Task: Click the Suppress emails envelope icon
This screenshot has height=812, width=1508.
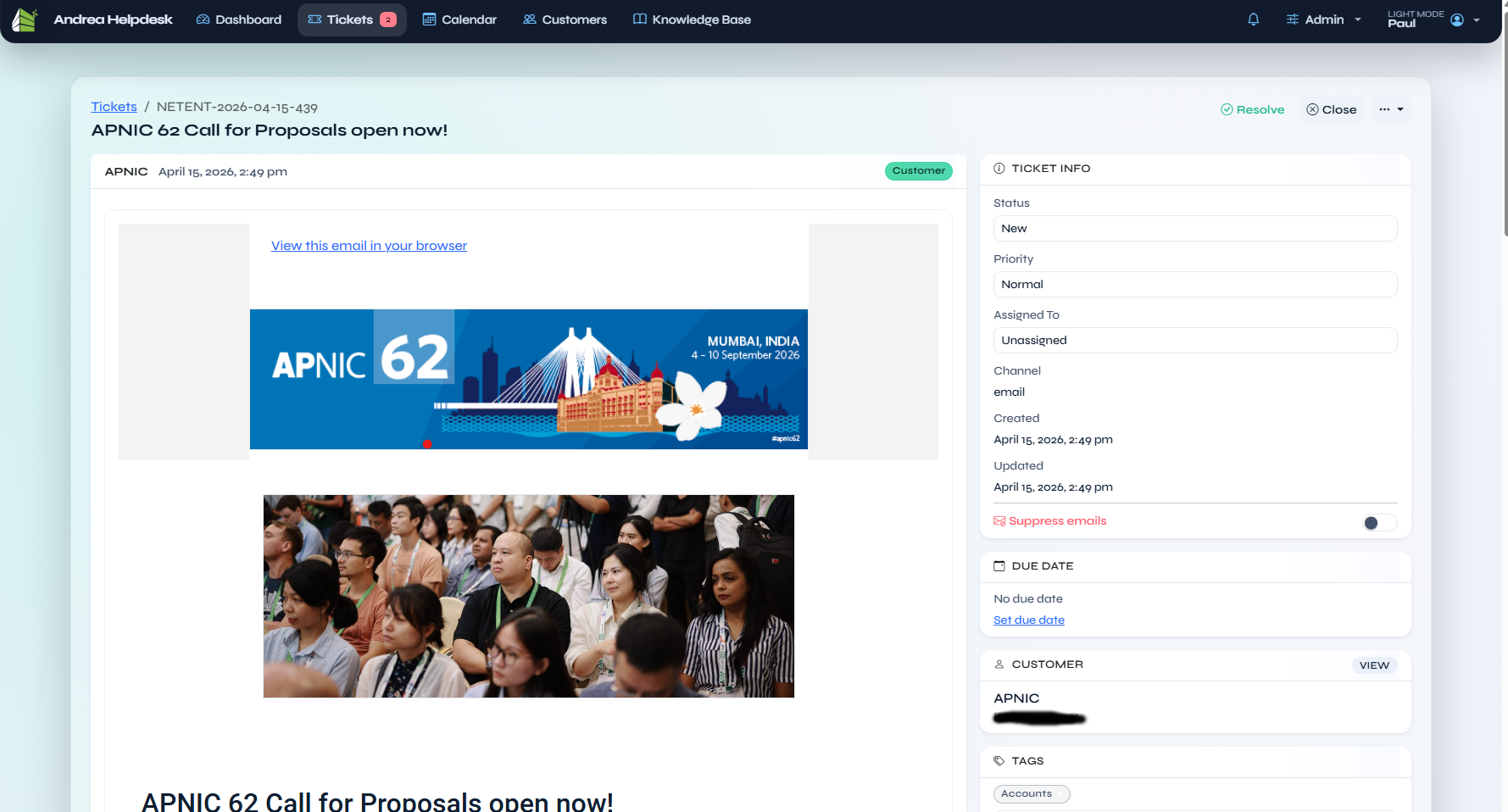Action: click(x=999, y=521)
